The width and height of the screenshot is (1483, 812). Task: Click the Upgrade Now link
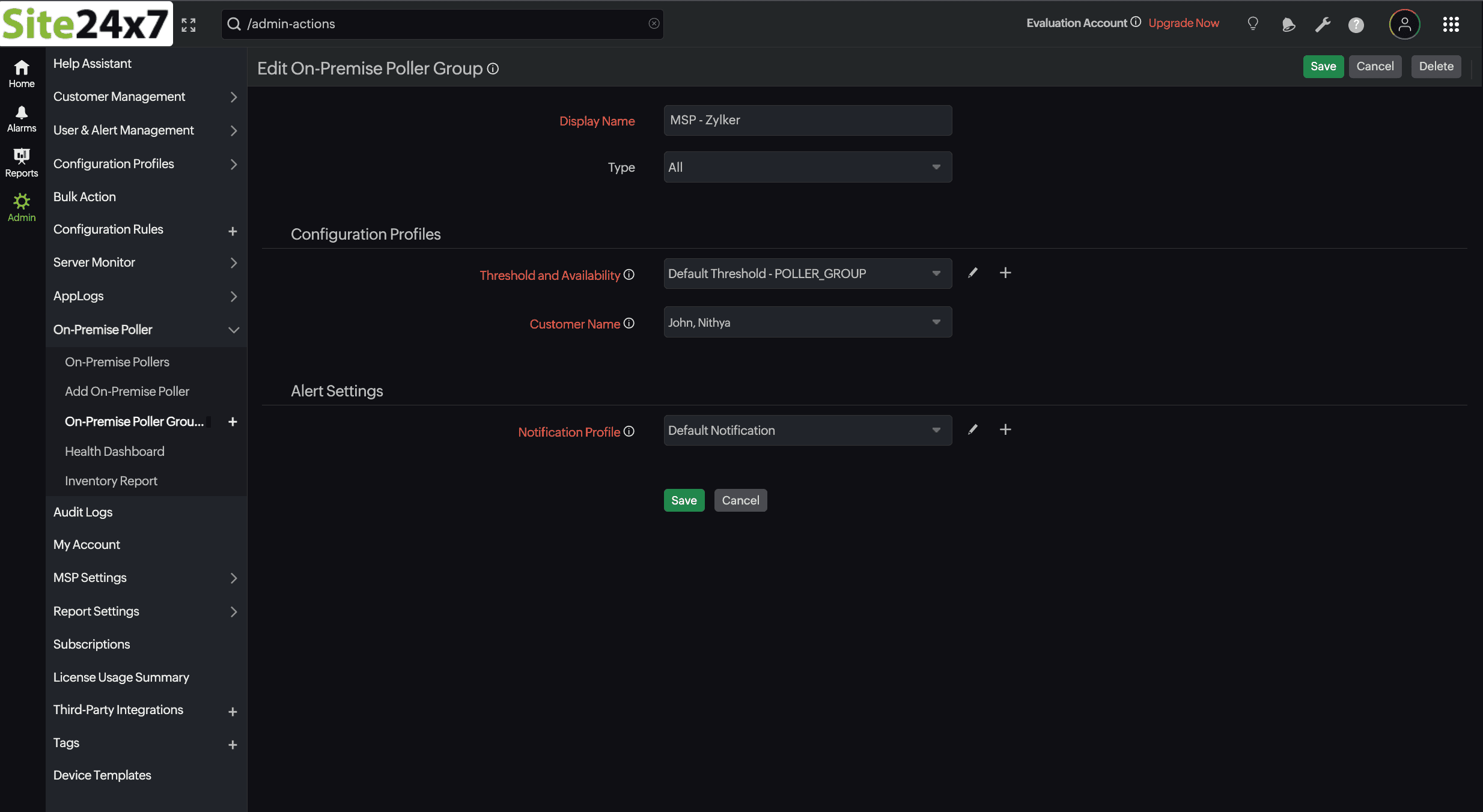(x=1183, y=23)
